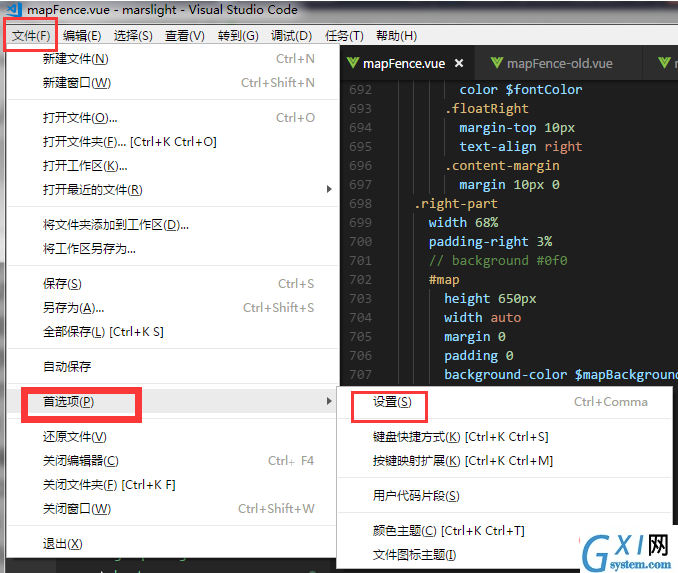Click 全部保存(L) menu entry

click(173, 332)
